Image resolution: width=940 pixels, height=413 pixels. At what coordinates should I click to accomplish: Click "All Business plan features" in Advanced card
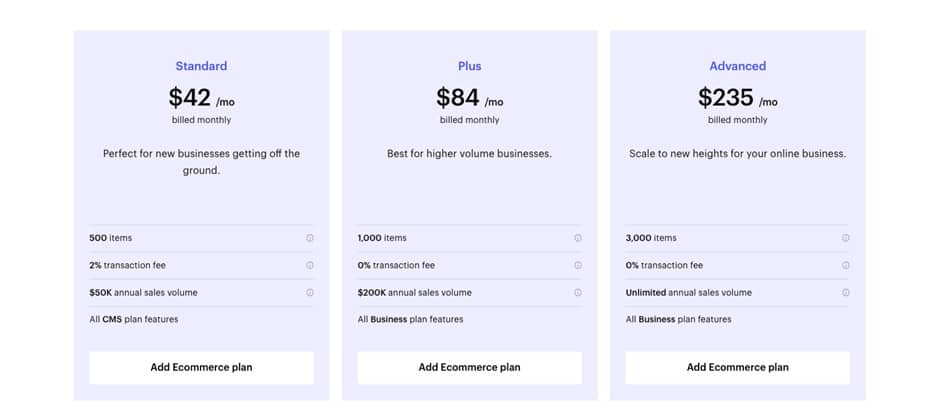[x=678, y=320]
